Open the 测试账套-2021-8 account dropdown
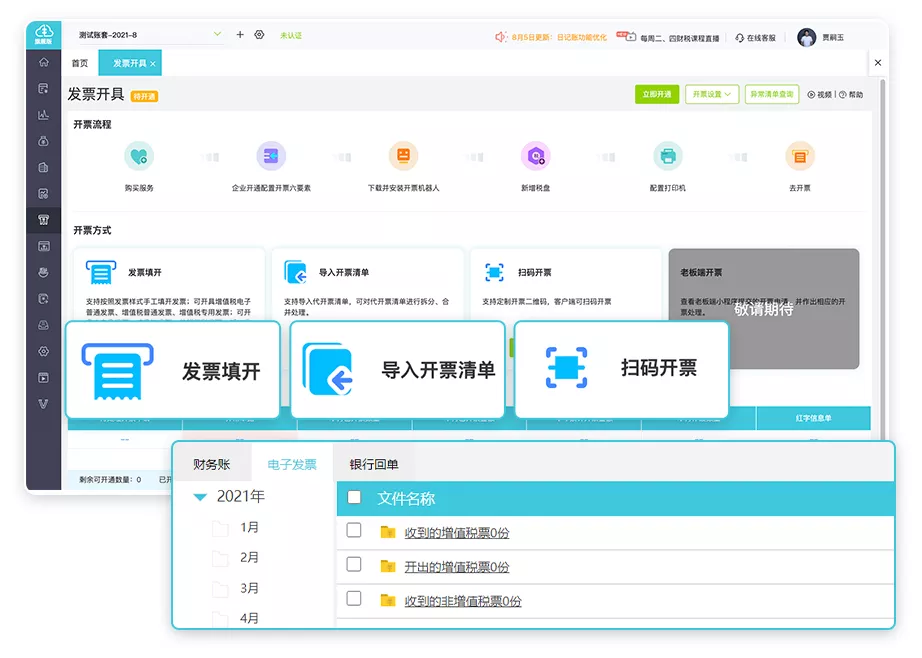The image size is (922, 658). 150,35
